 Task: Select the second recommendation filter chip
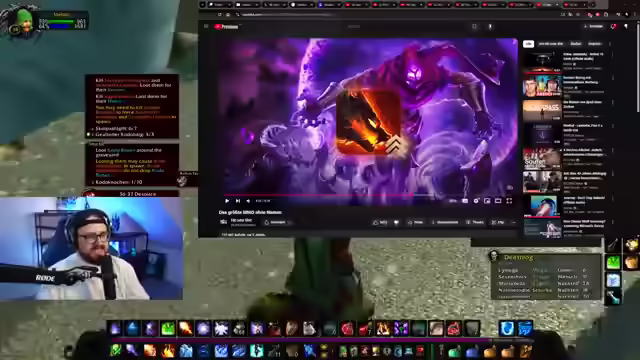click(551, 44)
